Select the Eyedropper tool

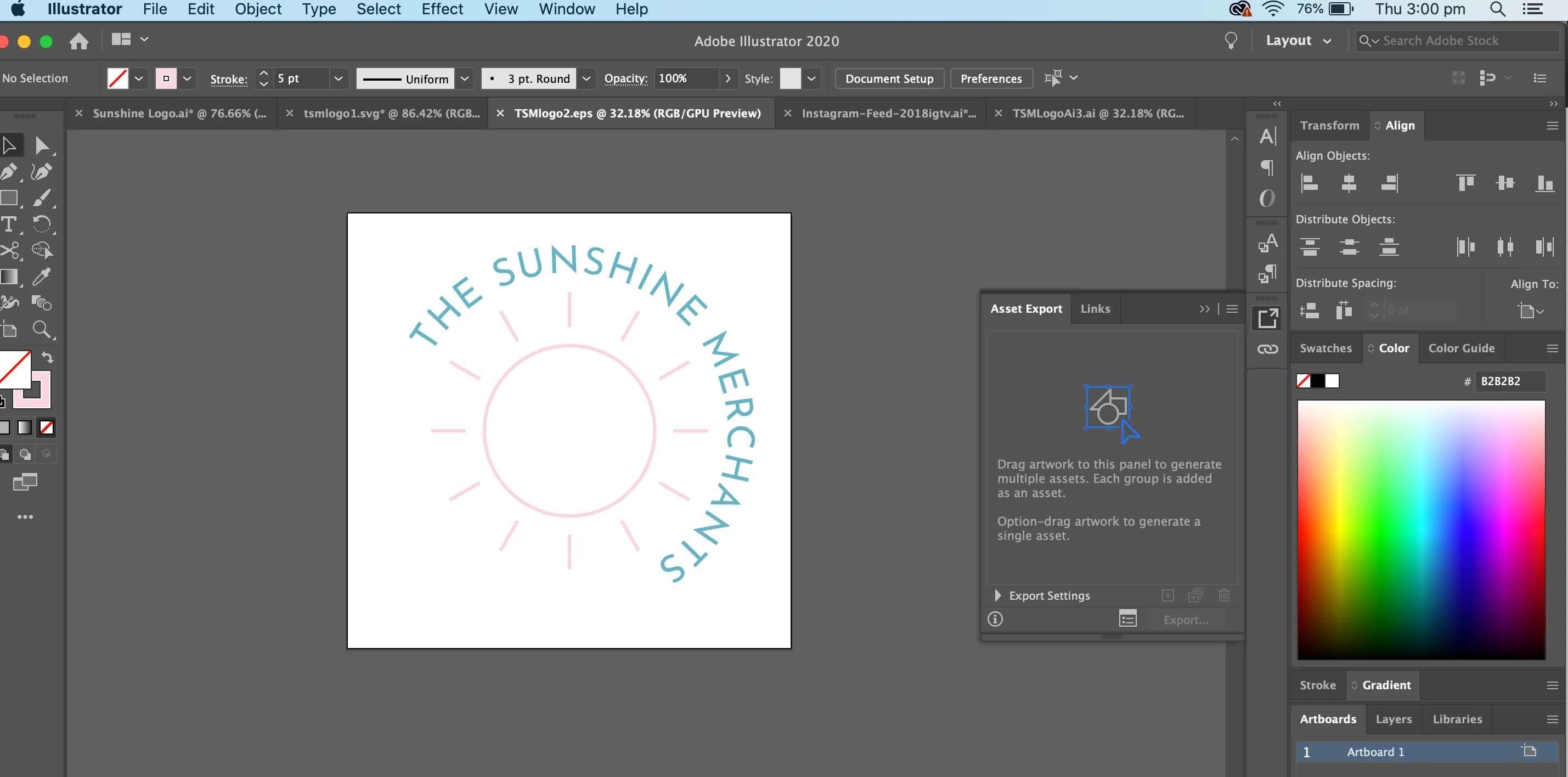click(x=41, y=277)
